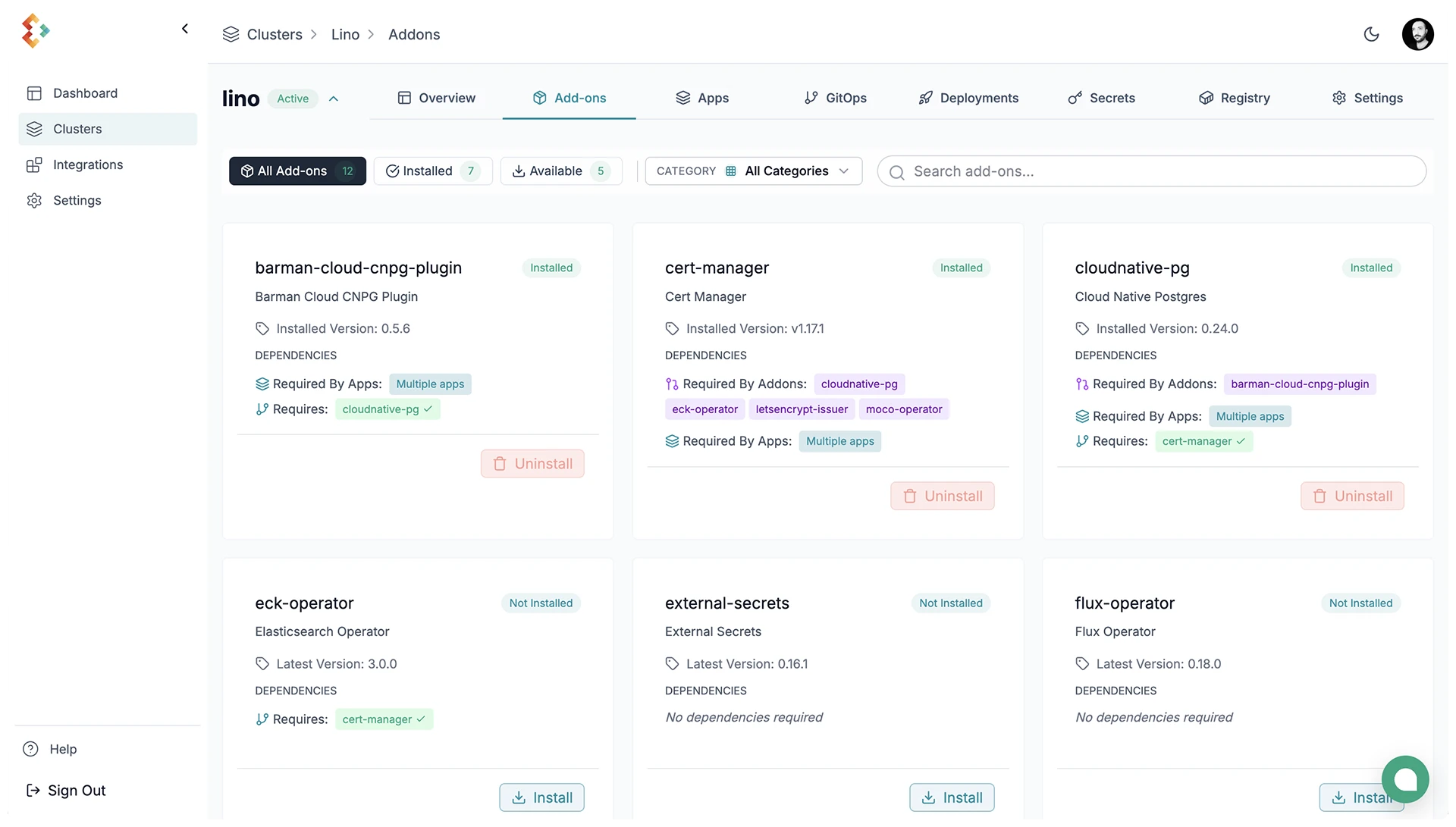The height and width of the screenshot is (827, 1456).
Task: Click the app logo icon
Action: [36, 30]
